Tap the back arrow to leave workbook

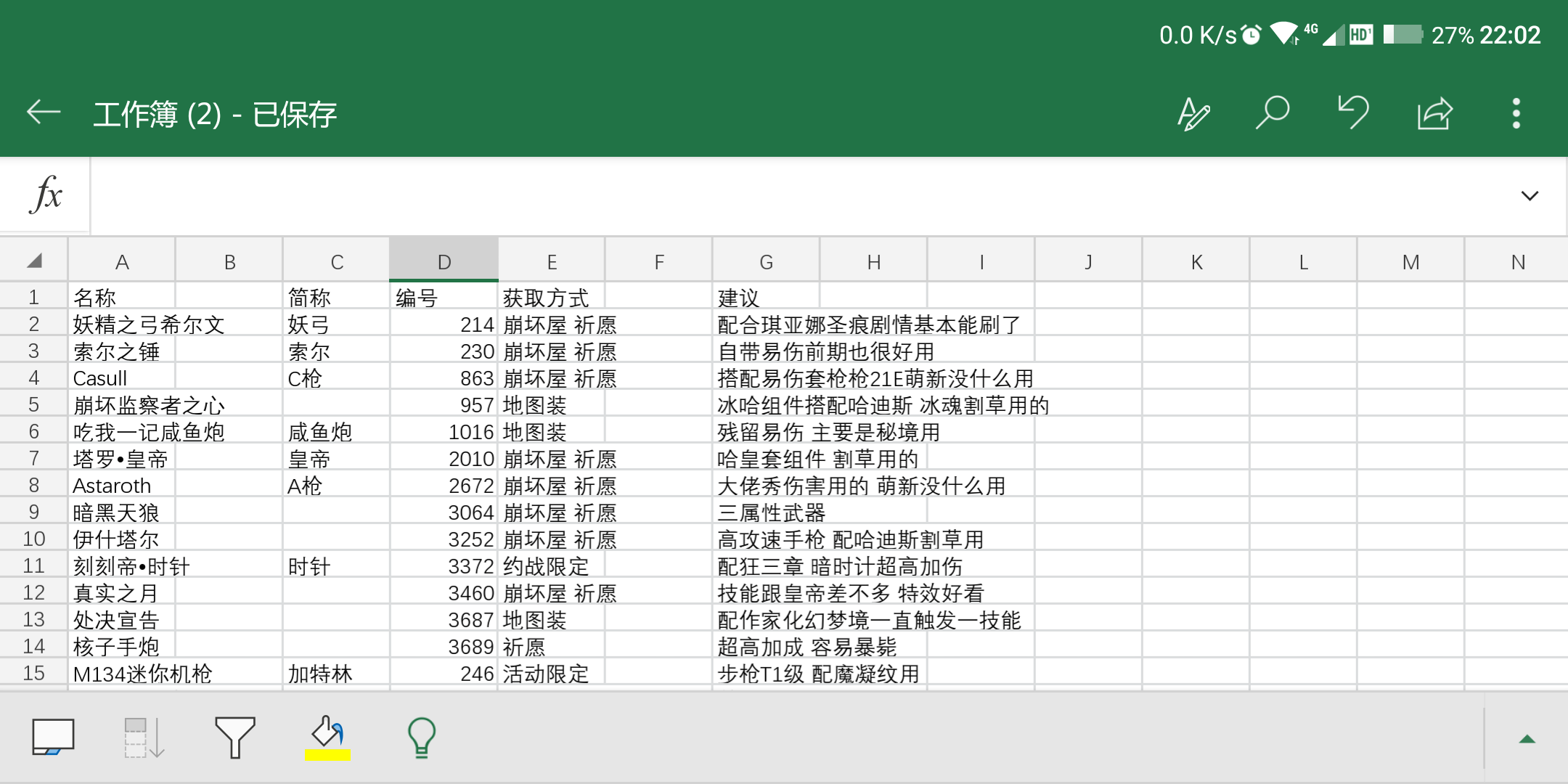44,113
